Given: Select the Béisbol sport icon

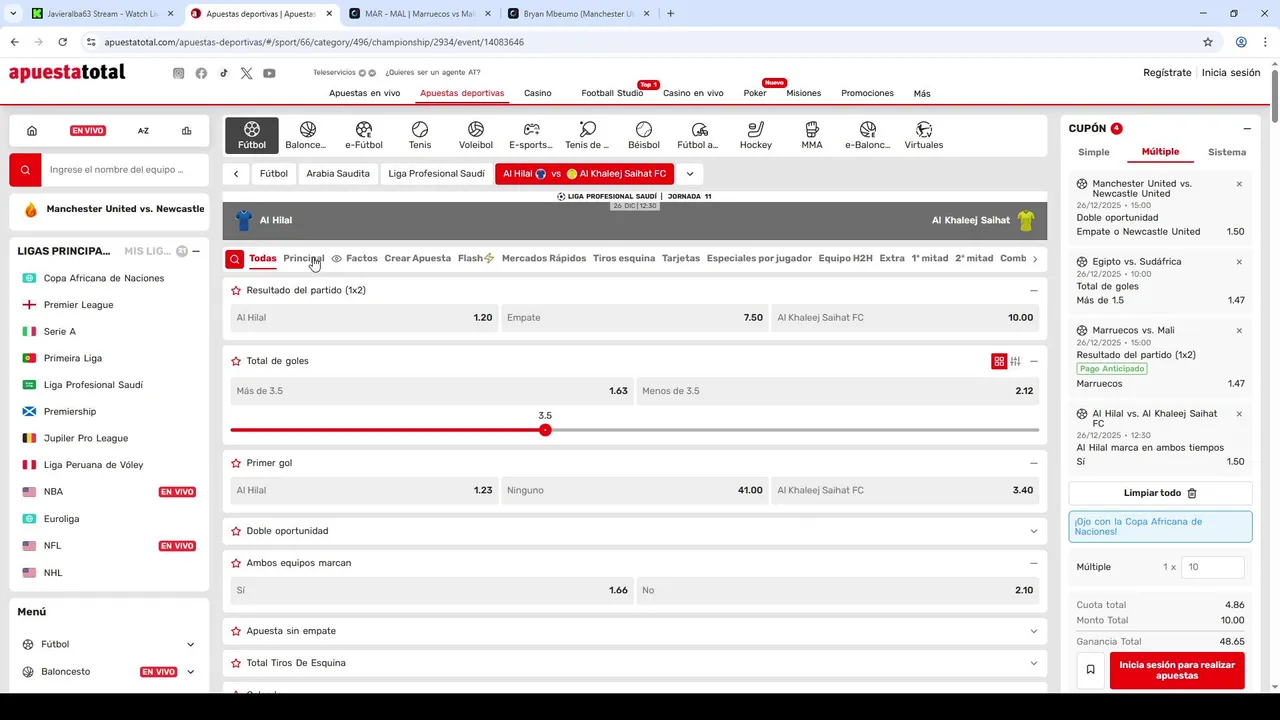Looking at the screenshot, I should [x=644, y=136].
